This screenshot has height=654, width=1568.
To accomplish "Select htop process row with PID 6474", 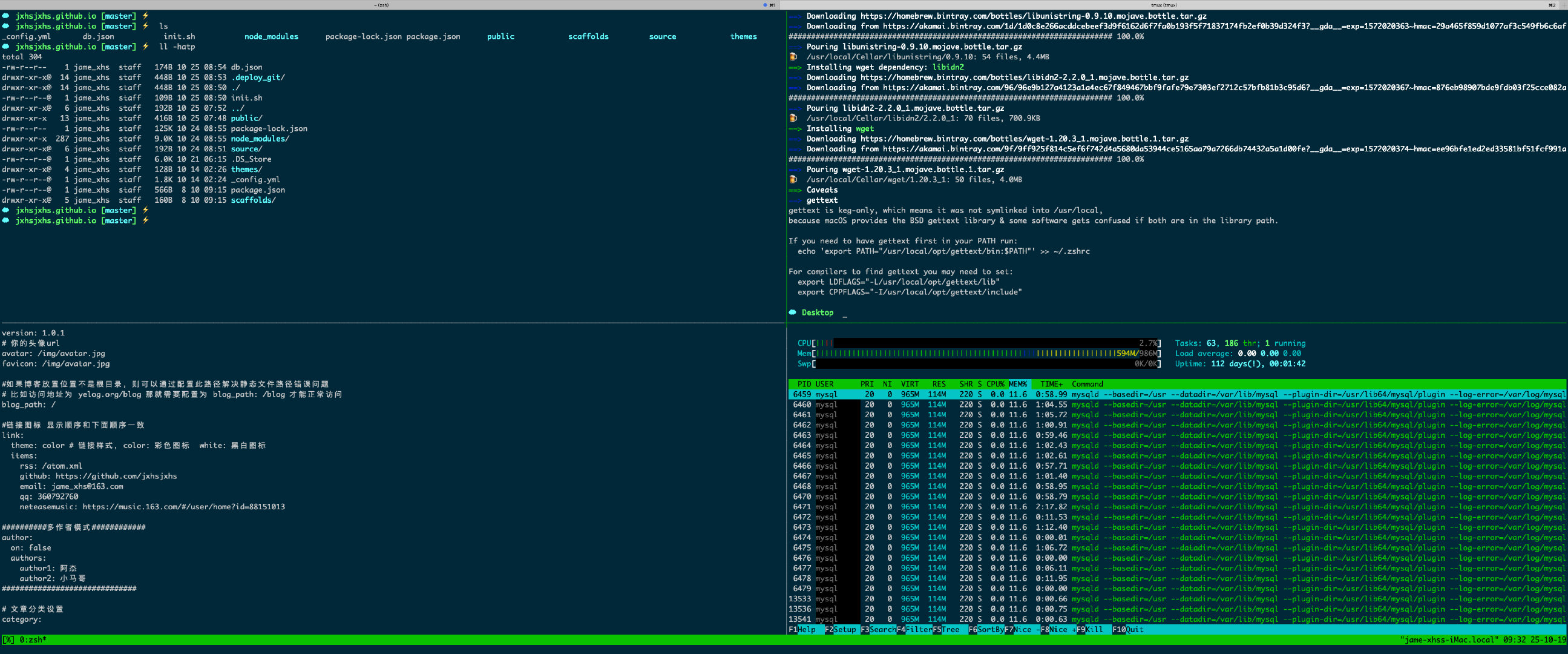I will (1176, 538).
